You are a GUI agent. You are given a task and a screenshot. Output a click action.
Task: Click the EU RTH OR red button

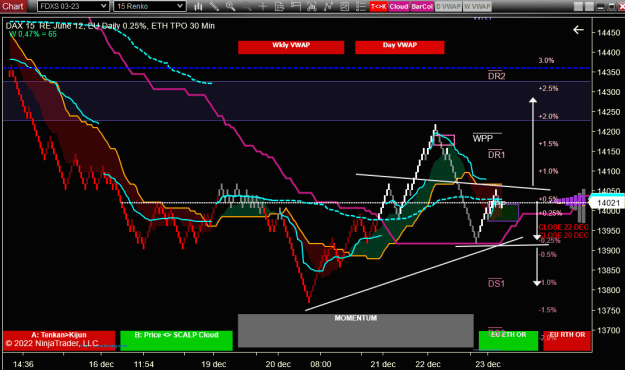point(567,340)
